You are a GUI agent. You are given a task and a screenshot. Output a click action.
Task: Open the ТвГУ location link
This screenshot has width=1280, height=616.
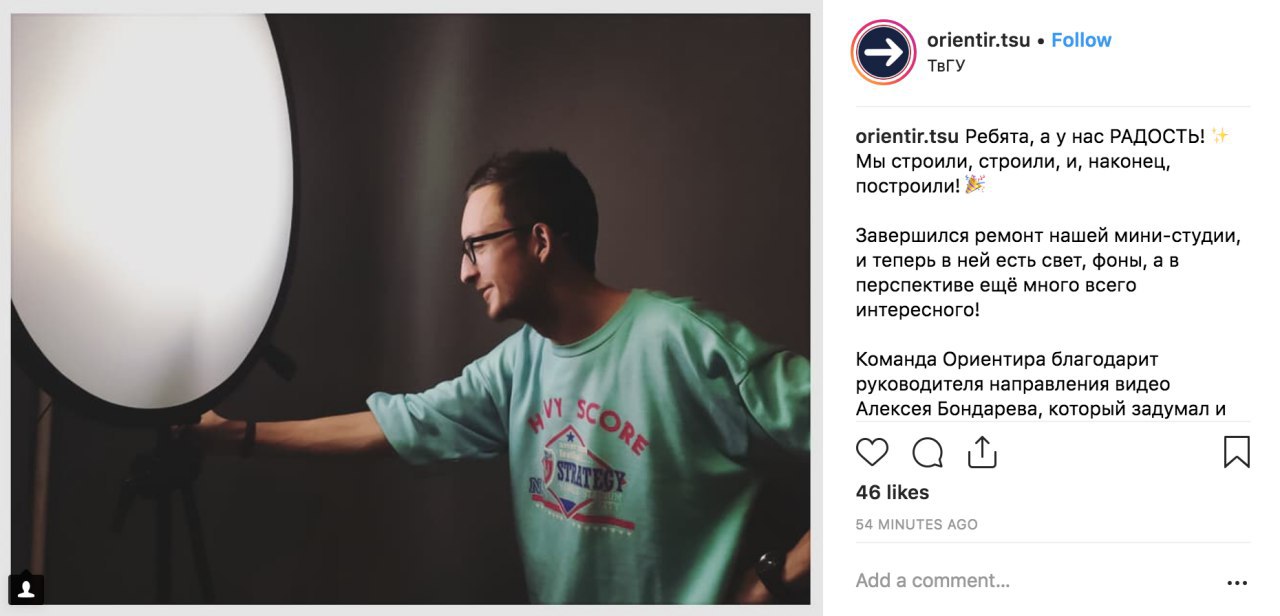tap(946, 66)
